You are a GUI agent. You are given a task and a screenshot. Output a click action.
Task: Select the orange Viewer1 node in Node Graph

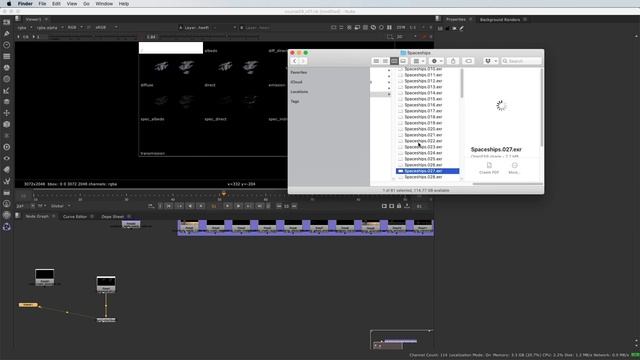click(x=28, y=305)
